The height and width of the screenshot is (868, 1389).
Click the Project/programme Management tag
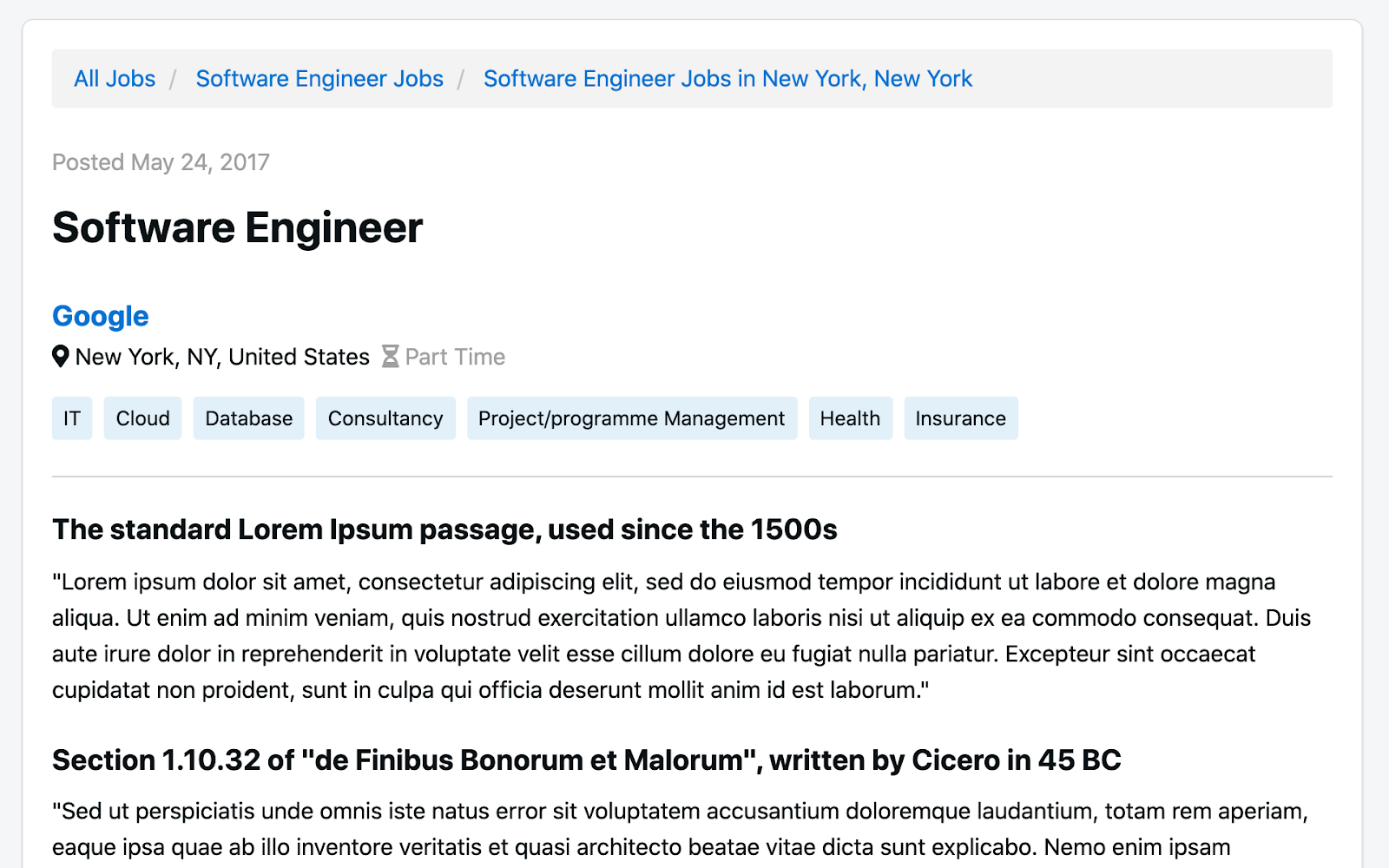631,418
